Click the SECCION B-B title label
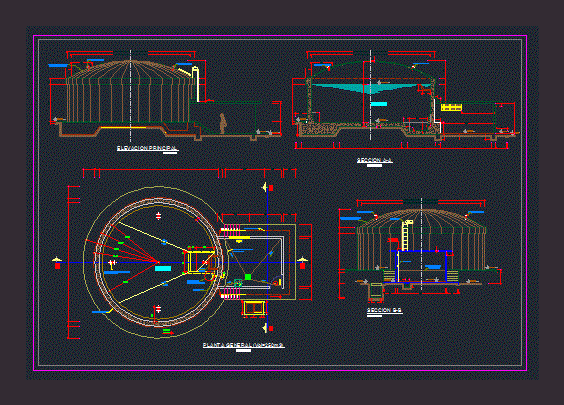Screen dimensions: 564x405 click(x=384, y=310)
